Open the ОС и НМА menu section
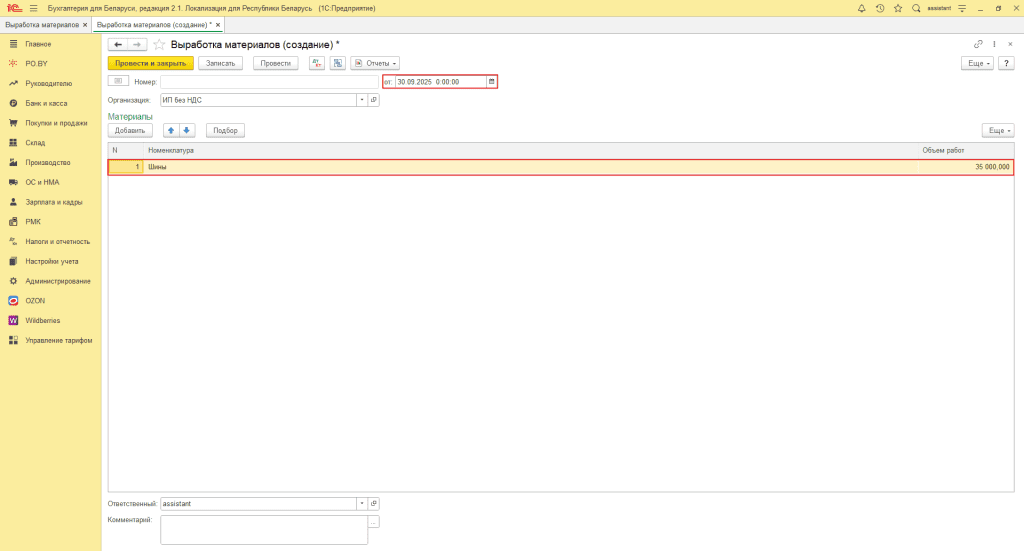 tap(42, 182)
